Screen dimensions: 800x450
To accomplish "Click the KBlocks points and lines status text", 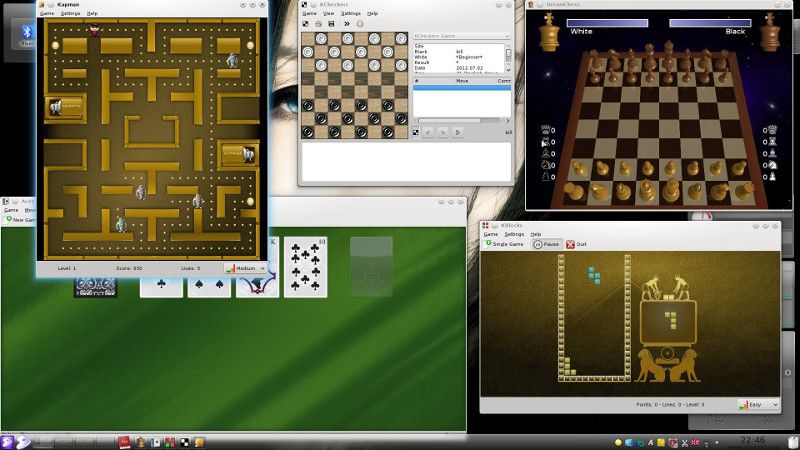I will (x=670, y=405).
